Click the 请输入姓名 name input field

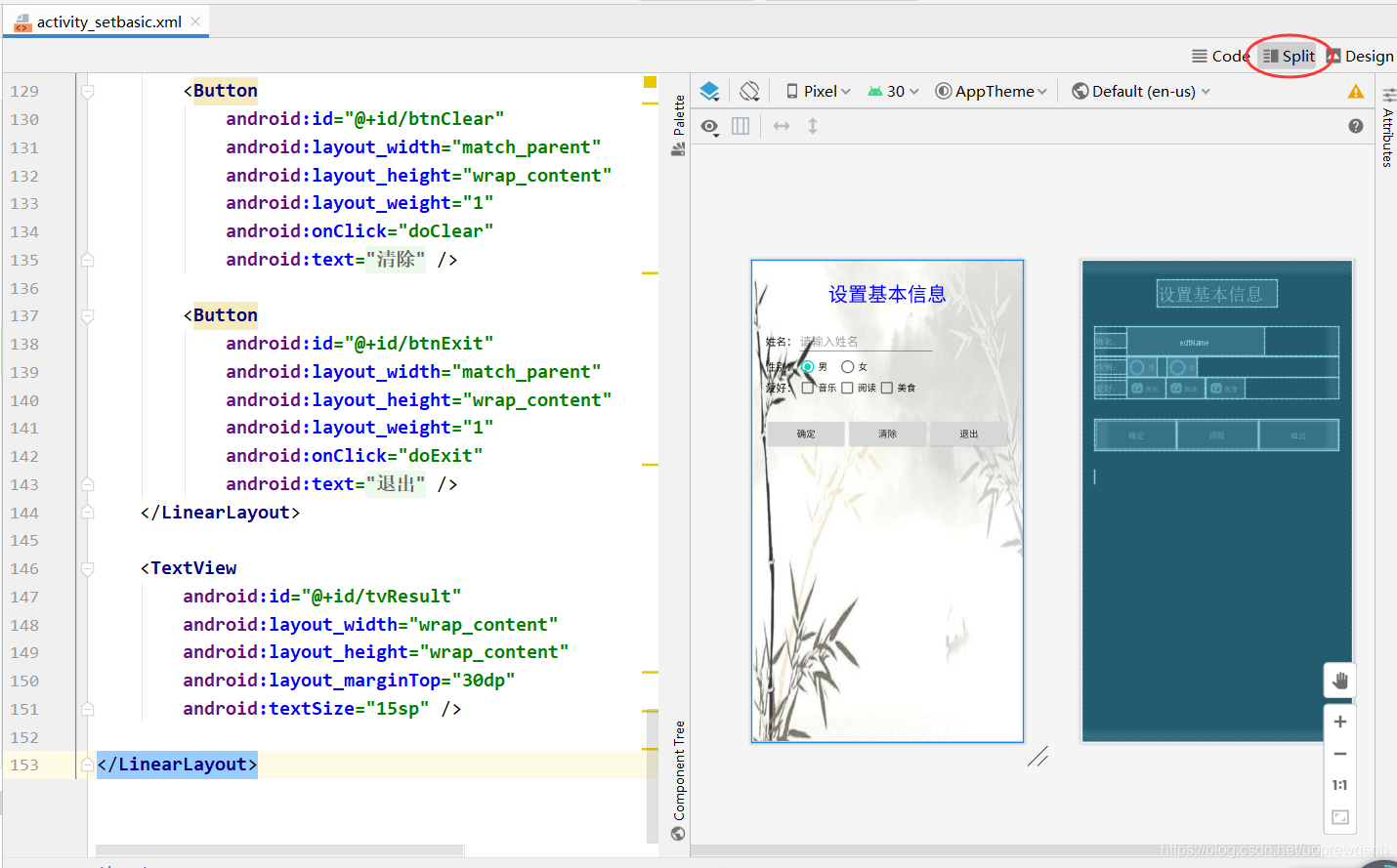tap(865, 342)
